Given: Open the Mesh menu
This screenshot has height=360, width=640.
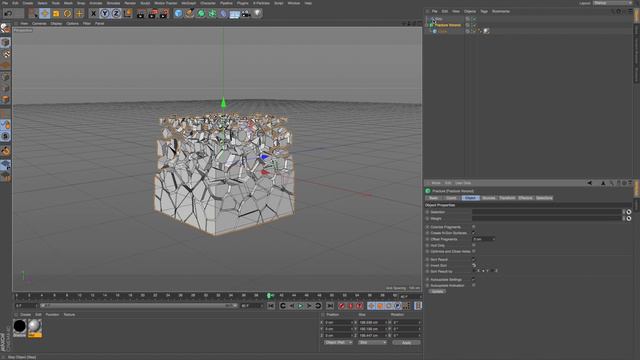Looking at the screenshot, I should point(68,3).
